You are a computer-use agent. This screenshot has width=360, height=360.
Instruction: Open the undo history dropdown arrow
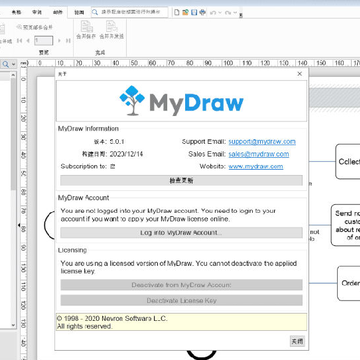coord(220,13)
